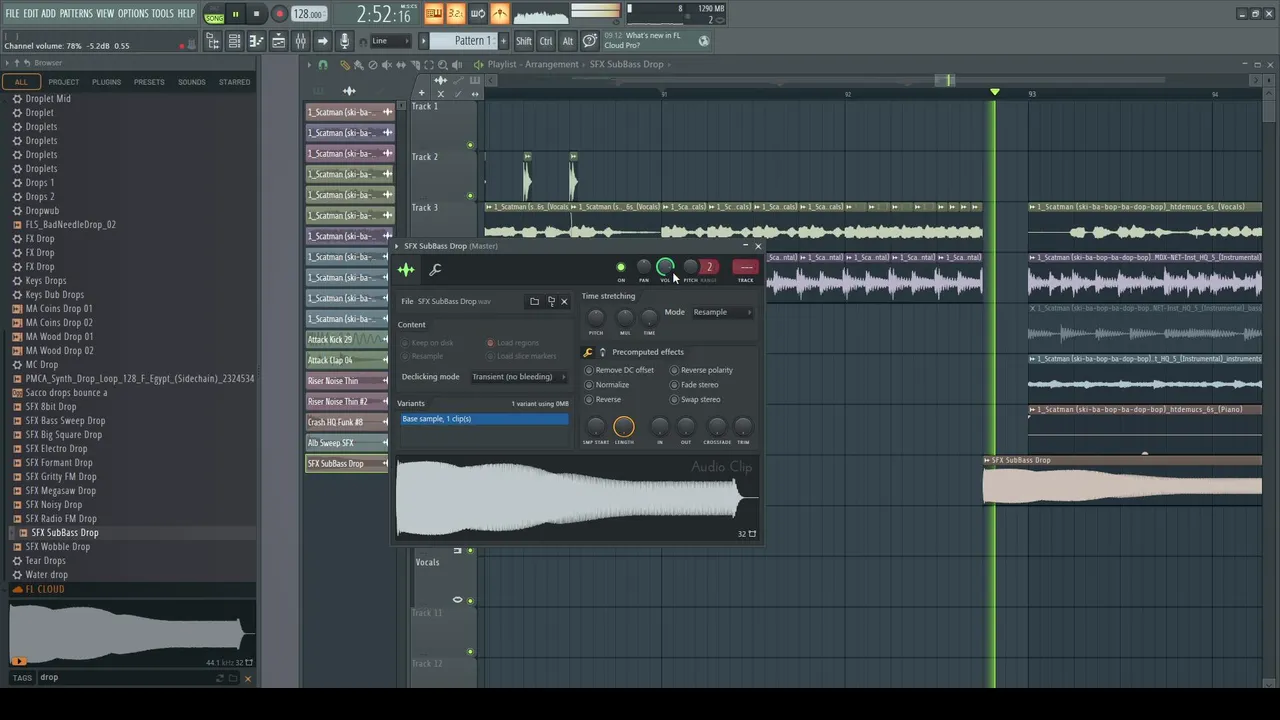Open the mixer TRACK selector in sampler
The image size is (1280, 720).
pyautogui.click(x=745, y=267)
